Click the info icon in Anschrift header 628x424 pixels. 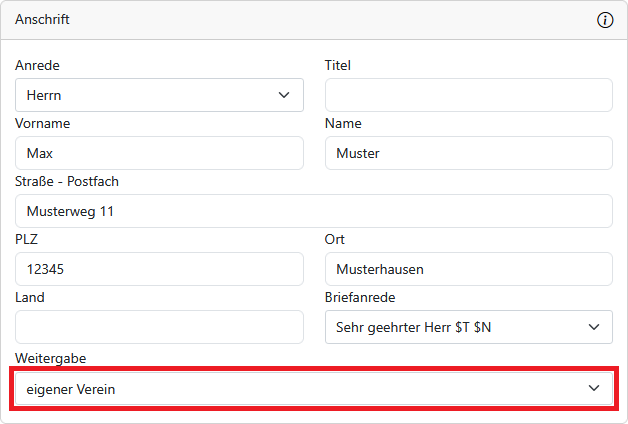[605, 20]
